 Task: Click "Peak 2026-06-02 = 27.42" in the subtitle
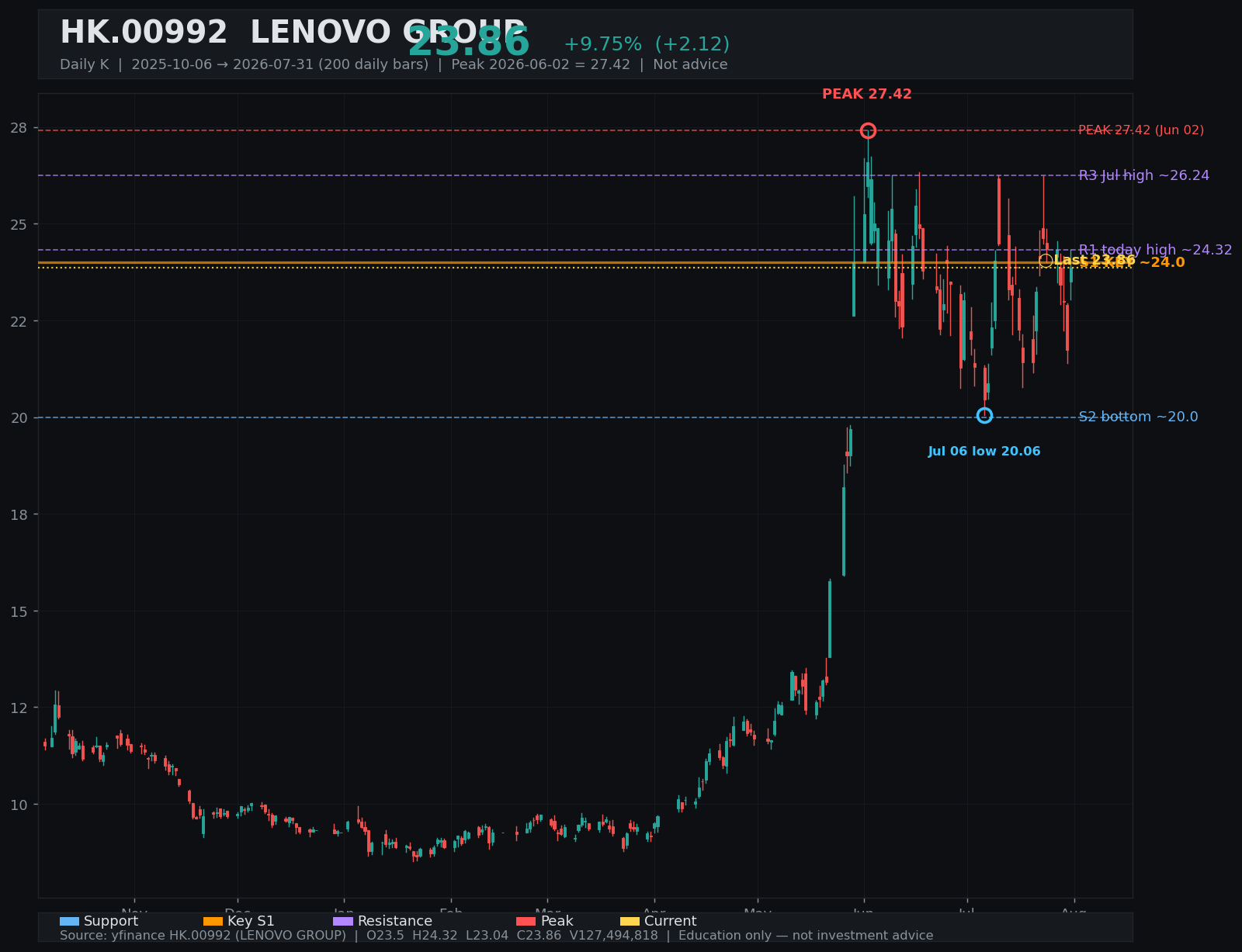(541, 64)
